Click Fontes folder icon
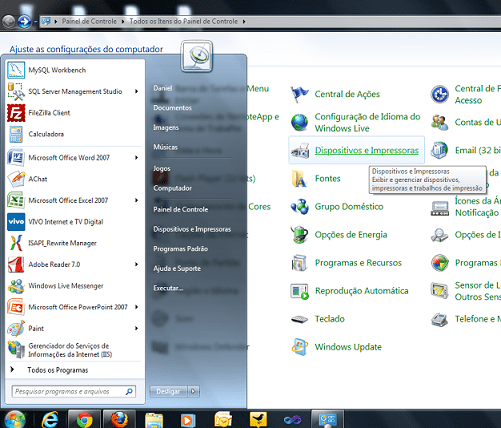Image resolution: width=501 pixels, height=428 pixels. coord(299,179)
